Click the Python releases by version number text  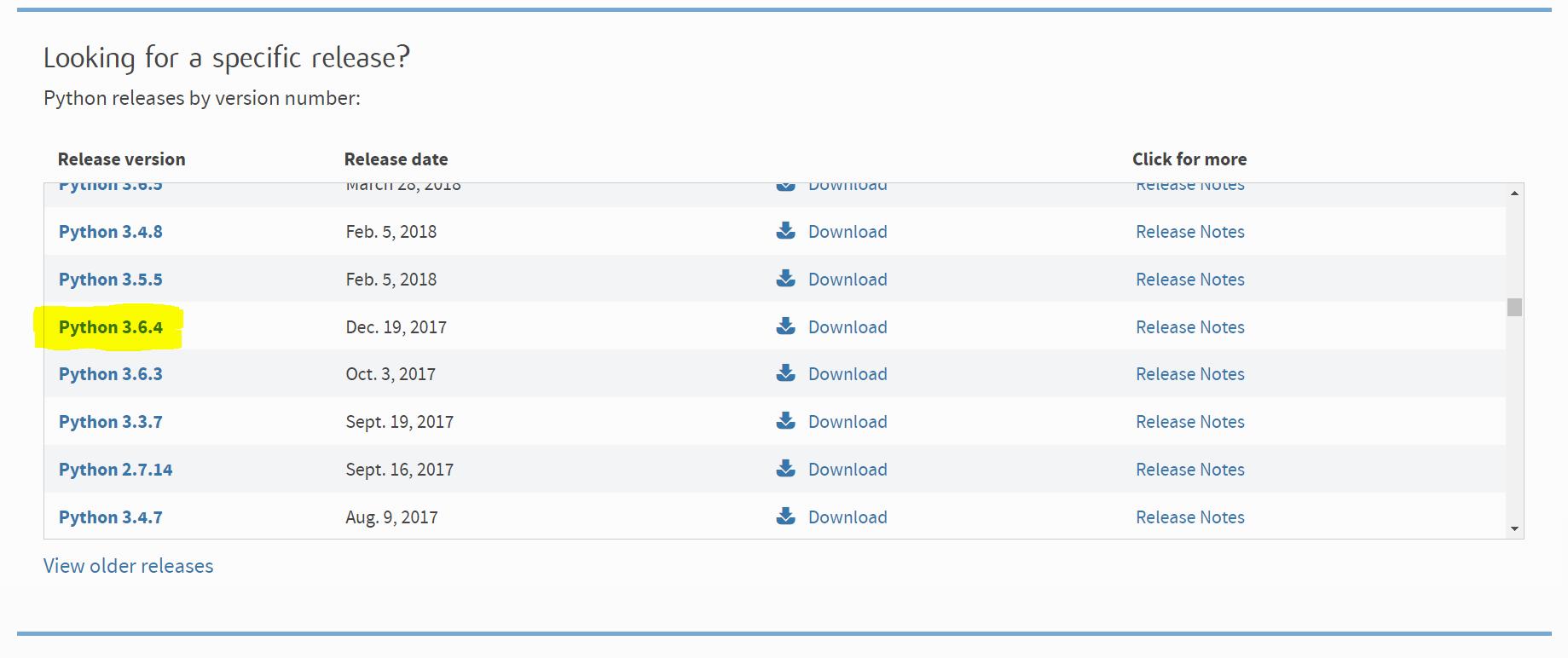pos(202,99)
